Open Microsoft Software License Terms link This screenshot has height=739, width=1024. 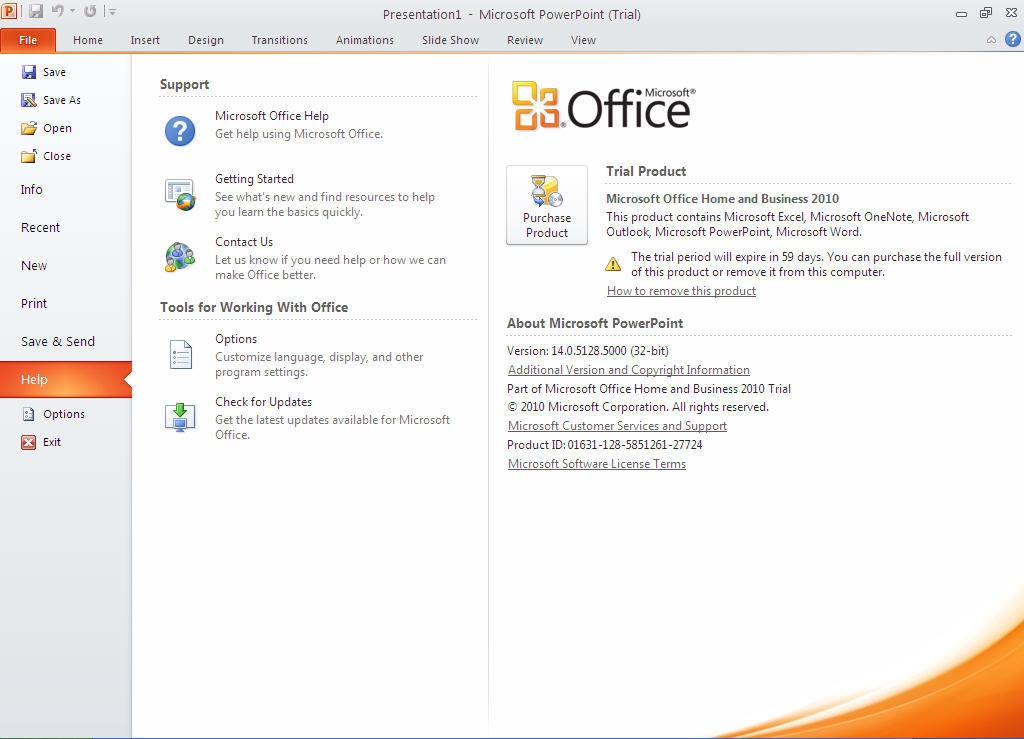coord(597,464)
